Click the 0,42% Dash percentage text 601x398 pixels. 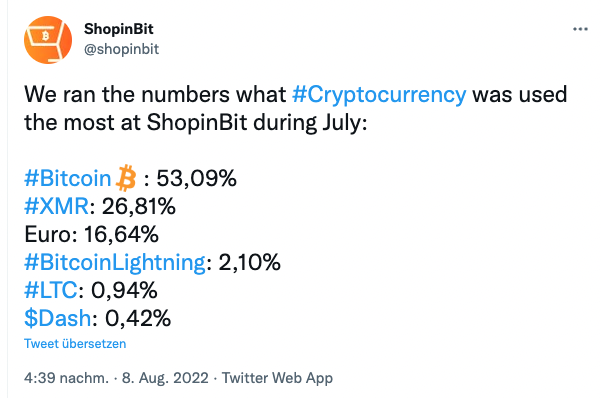[138, 318]
